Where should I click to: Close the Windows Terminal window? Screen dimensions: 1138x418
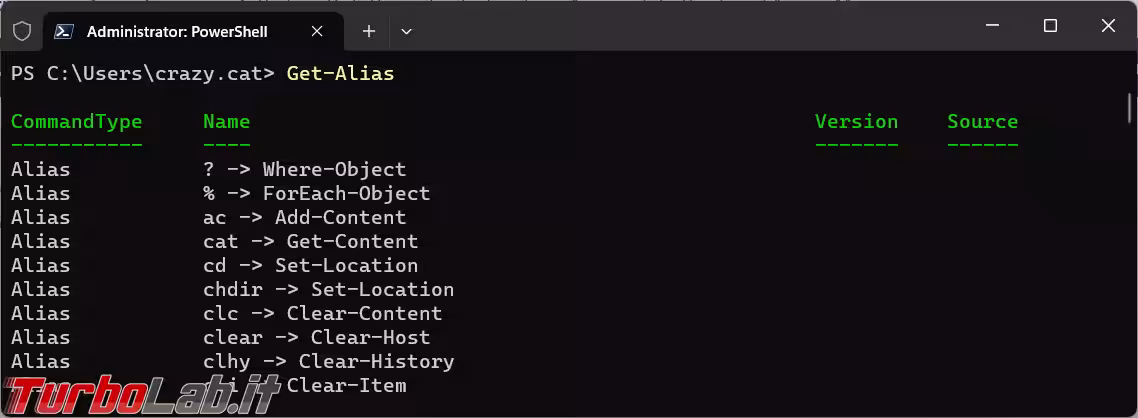[1108, 26]
